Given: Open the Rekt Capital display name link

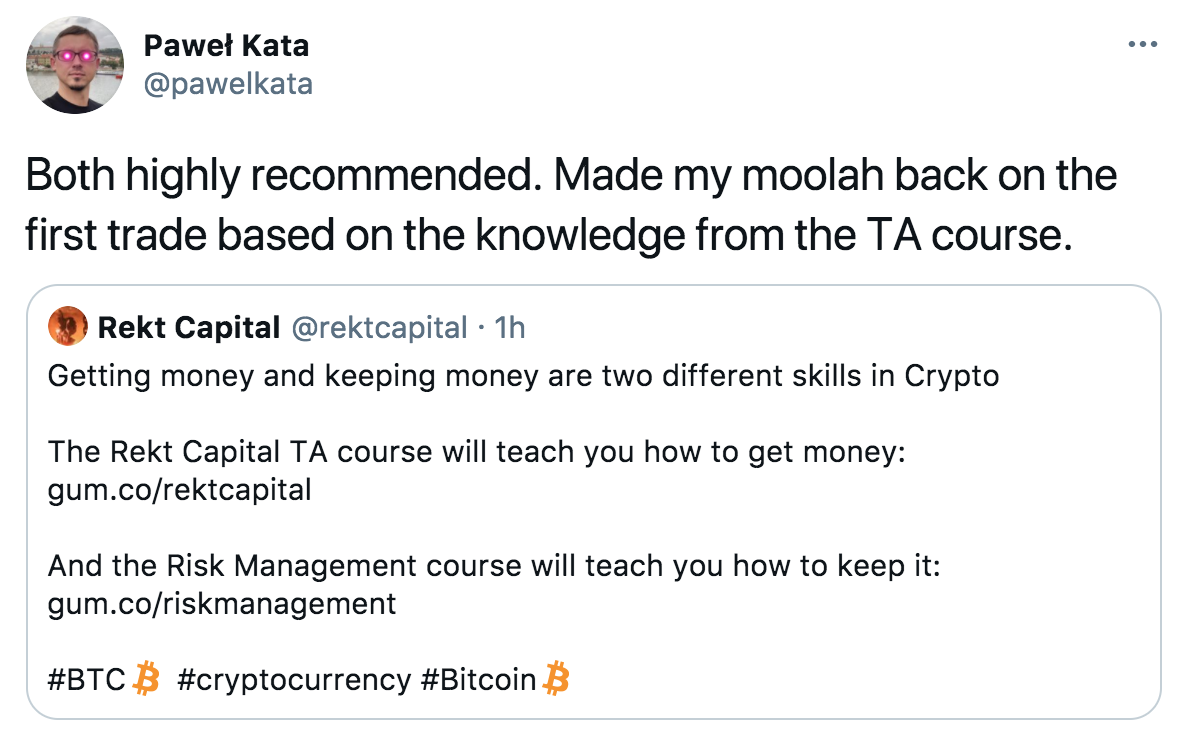Looking at the screenshot, I should (x=189, y=327).
